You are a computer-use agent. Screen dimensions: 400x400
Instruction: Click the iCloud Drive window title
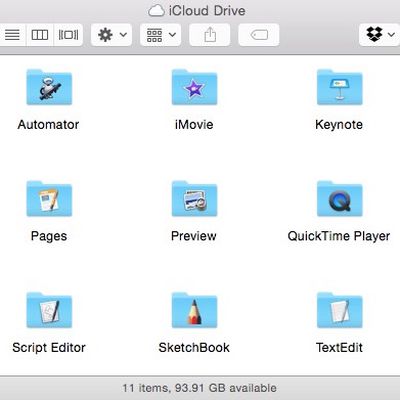[x=207, y=11]
